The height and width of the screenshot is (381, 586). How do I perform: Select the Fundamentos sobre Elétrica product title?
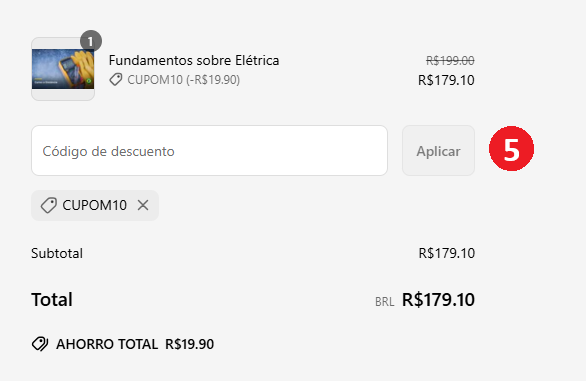tap(194, 60)
